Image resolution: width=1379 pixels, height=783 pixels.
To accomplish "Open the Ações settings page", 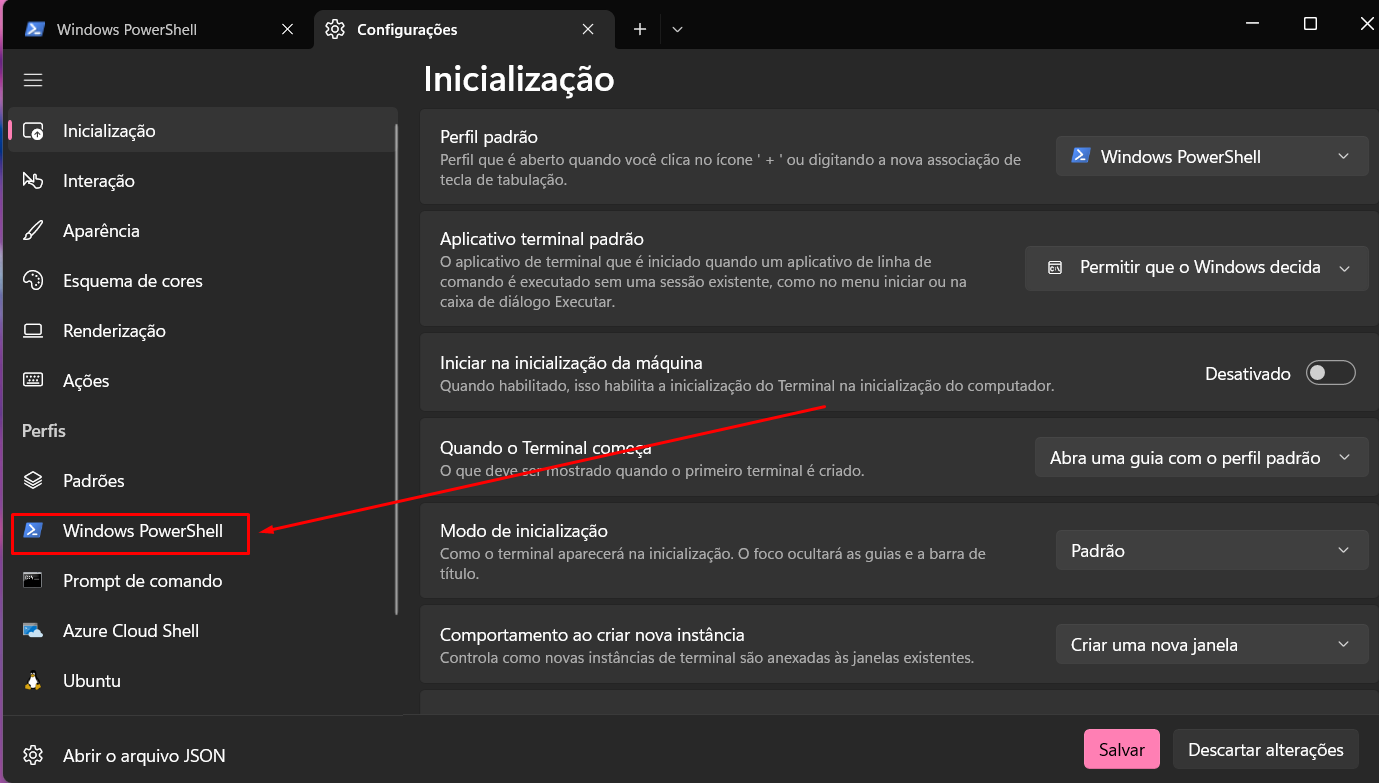I will [x=202, y=381].
